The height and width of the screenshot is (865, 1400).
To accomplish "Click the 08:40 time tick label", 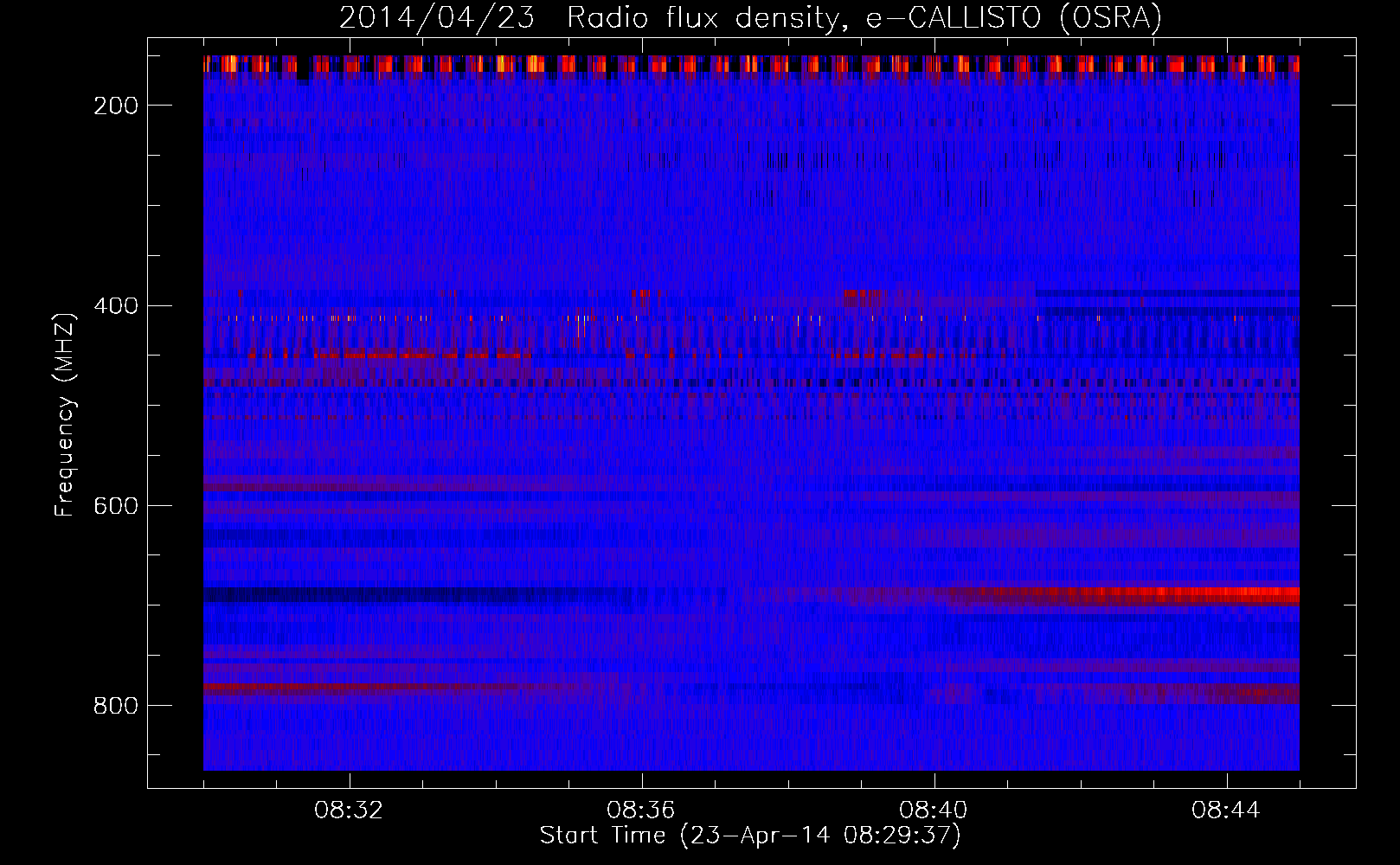I will coord(934,811).
